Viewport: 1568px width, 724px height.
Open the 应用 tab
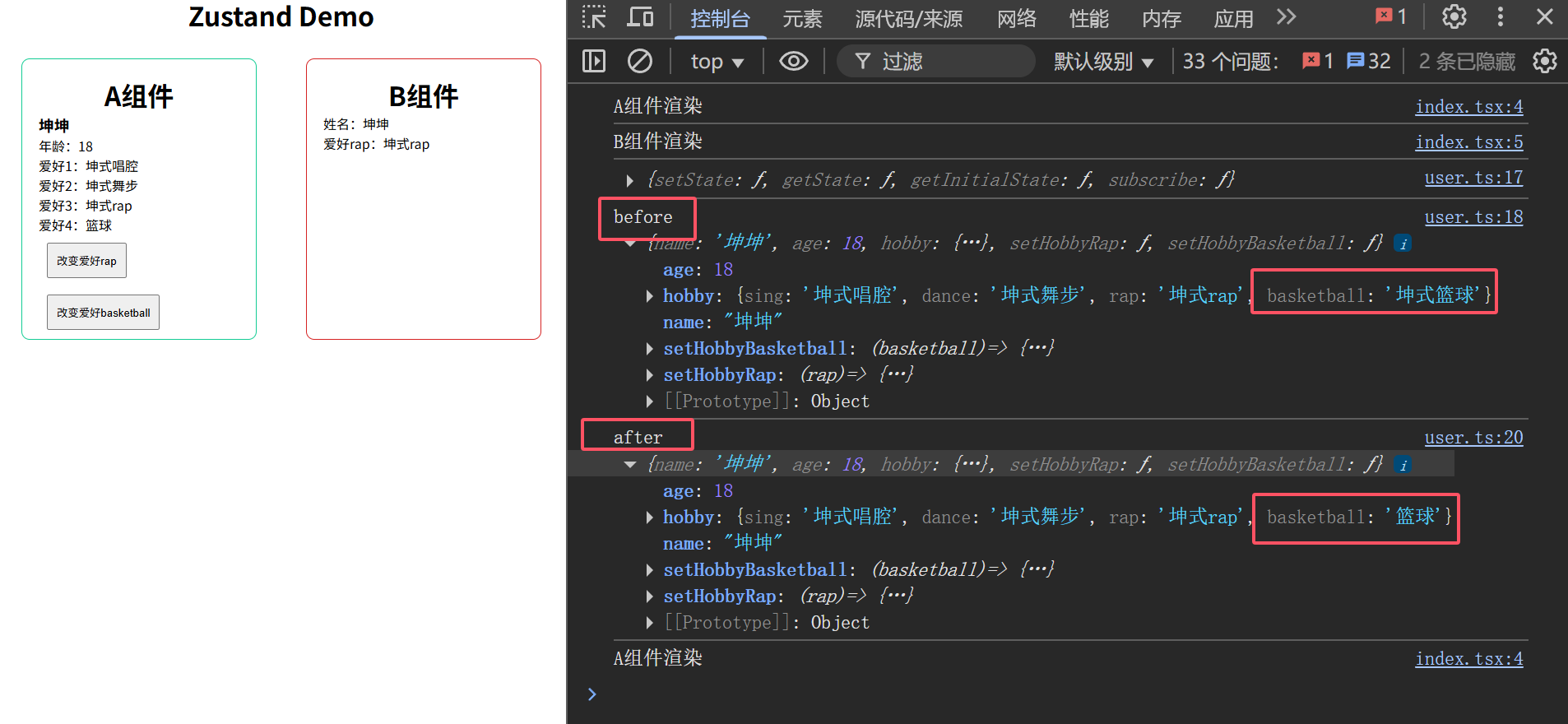point(1234,19)
